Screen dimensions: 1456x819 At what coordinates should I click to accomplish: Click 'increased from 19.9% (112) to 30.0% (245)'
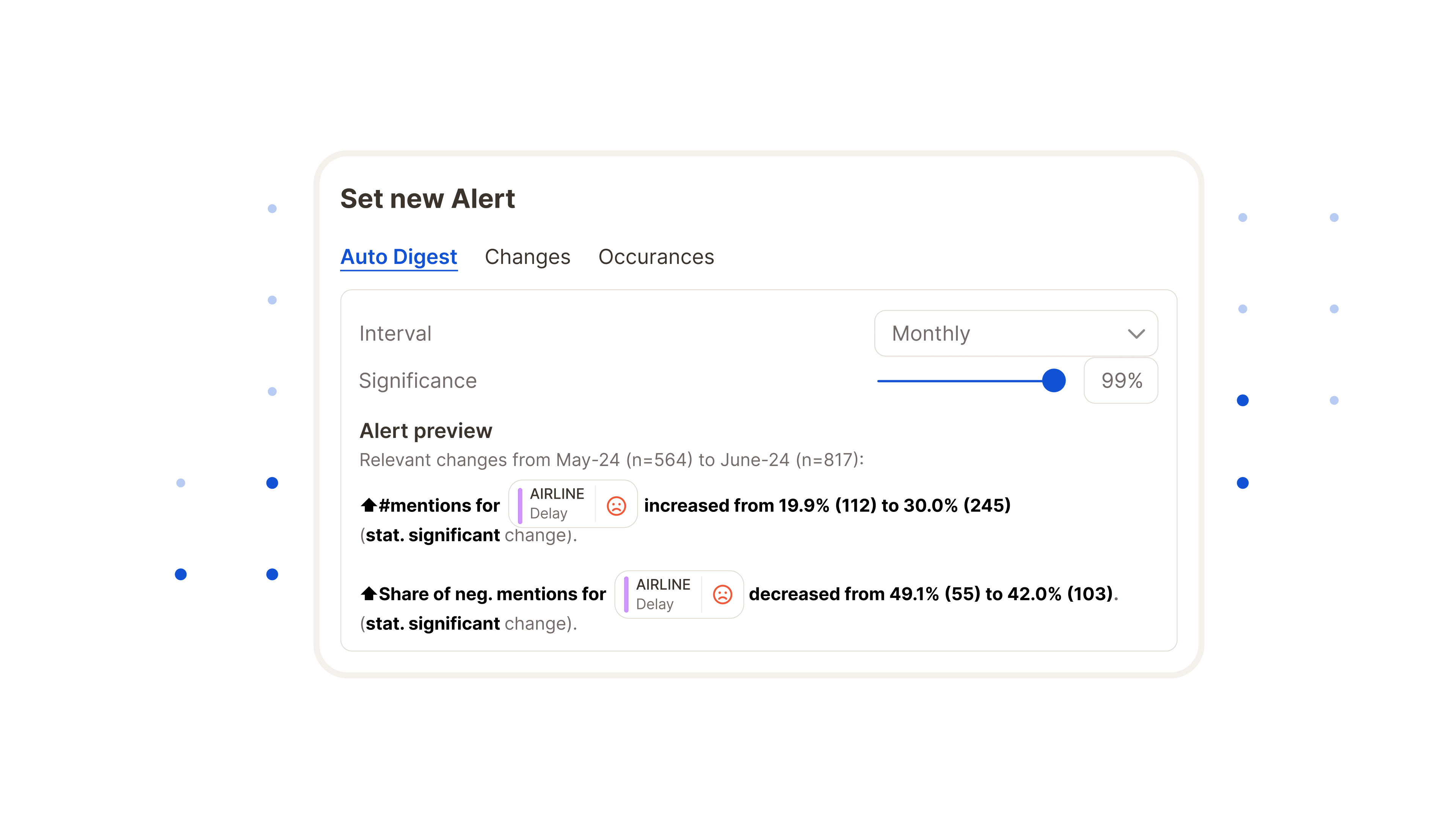tap(827, 505)
